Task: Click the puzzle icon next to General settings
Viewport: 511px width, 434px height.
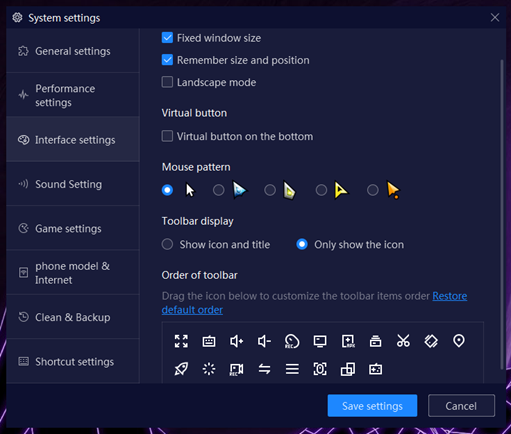Action: [23, 51]
